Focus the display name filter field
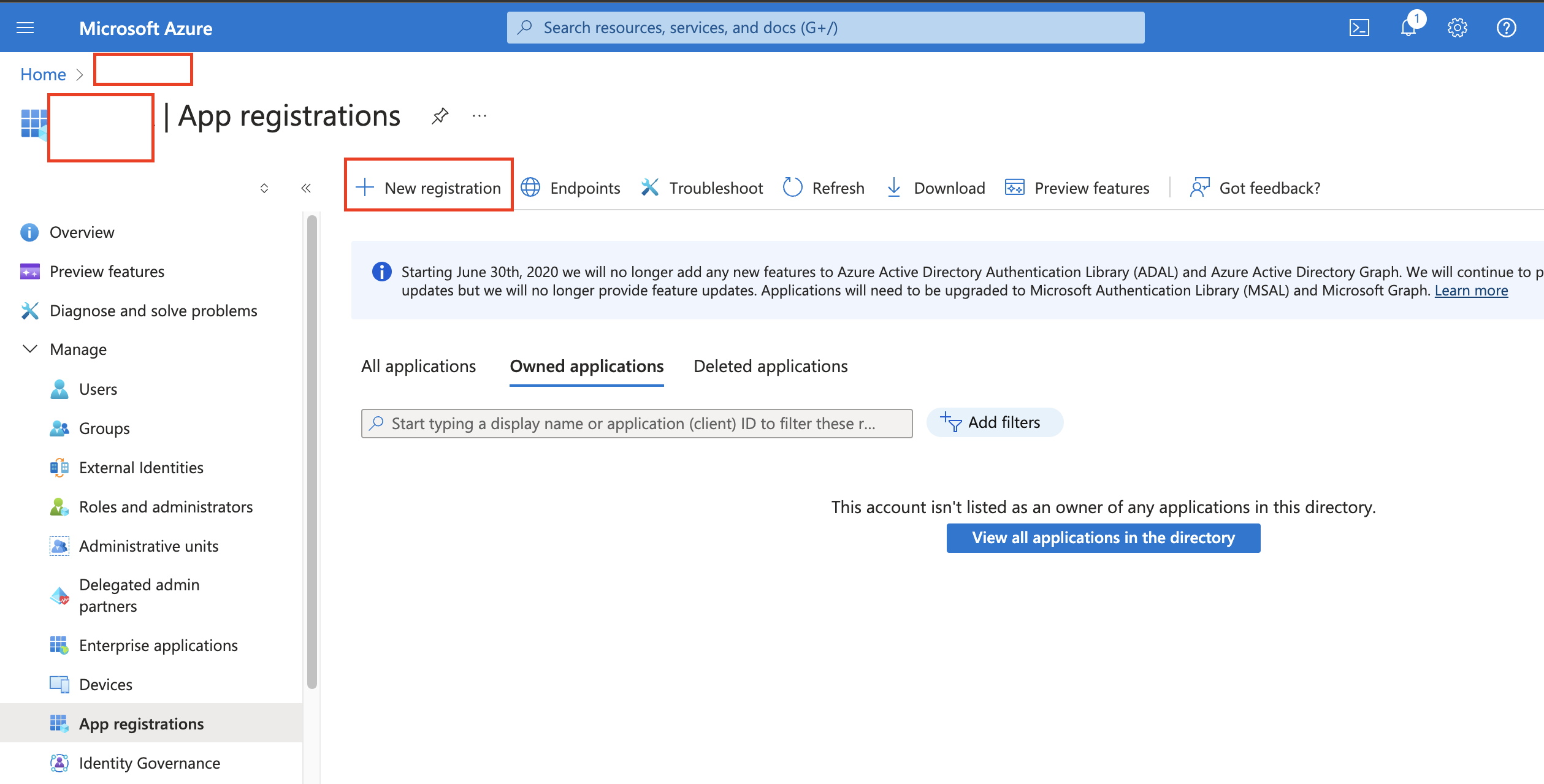1544x784 pixels. 636,424
